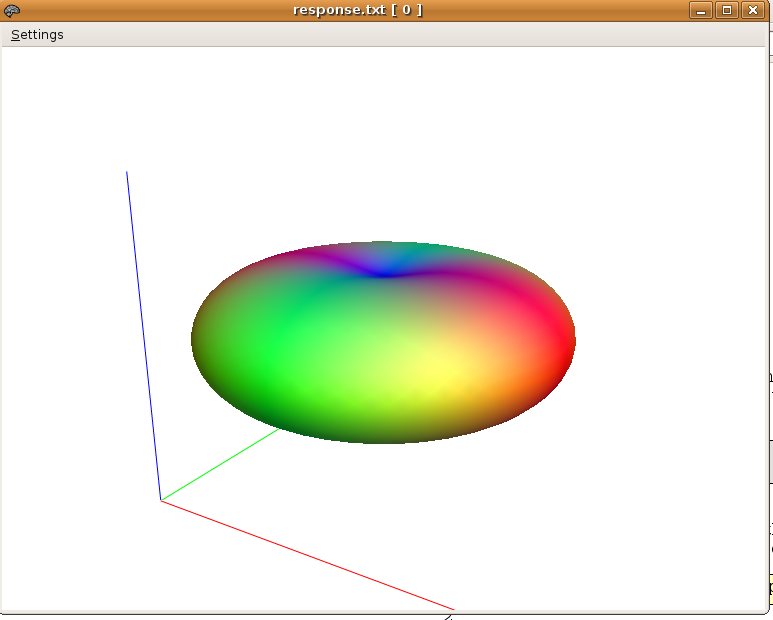
Task: Close the response.txt window
Action: 752,10
